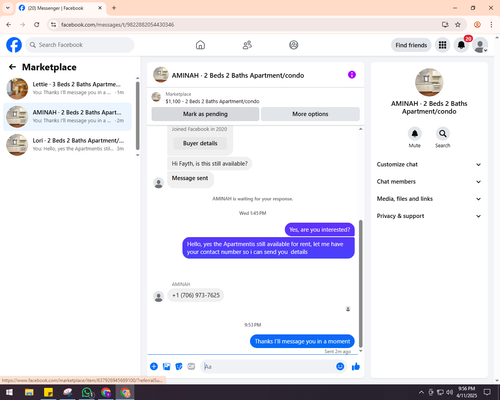Go to the Home feed icon
Screen dimensions: 500x400
coord(200,45)
